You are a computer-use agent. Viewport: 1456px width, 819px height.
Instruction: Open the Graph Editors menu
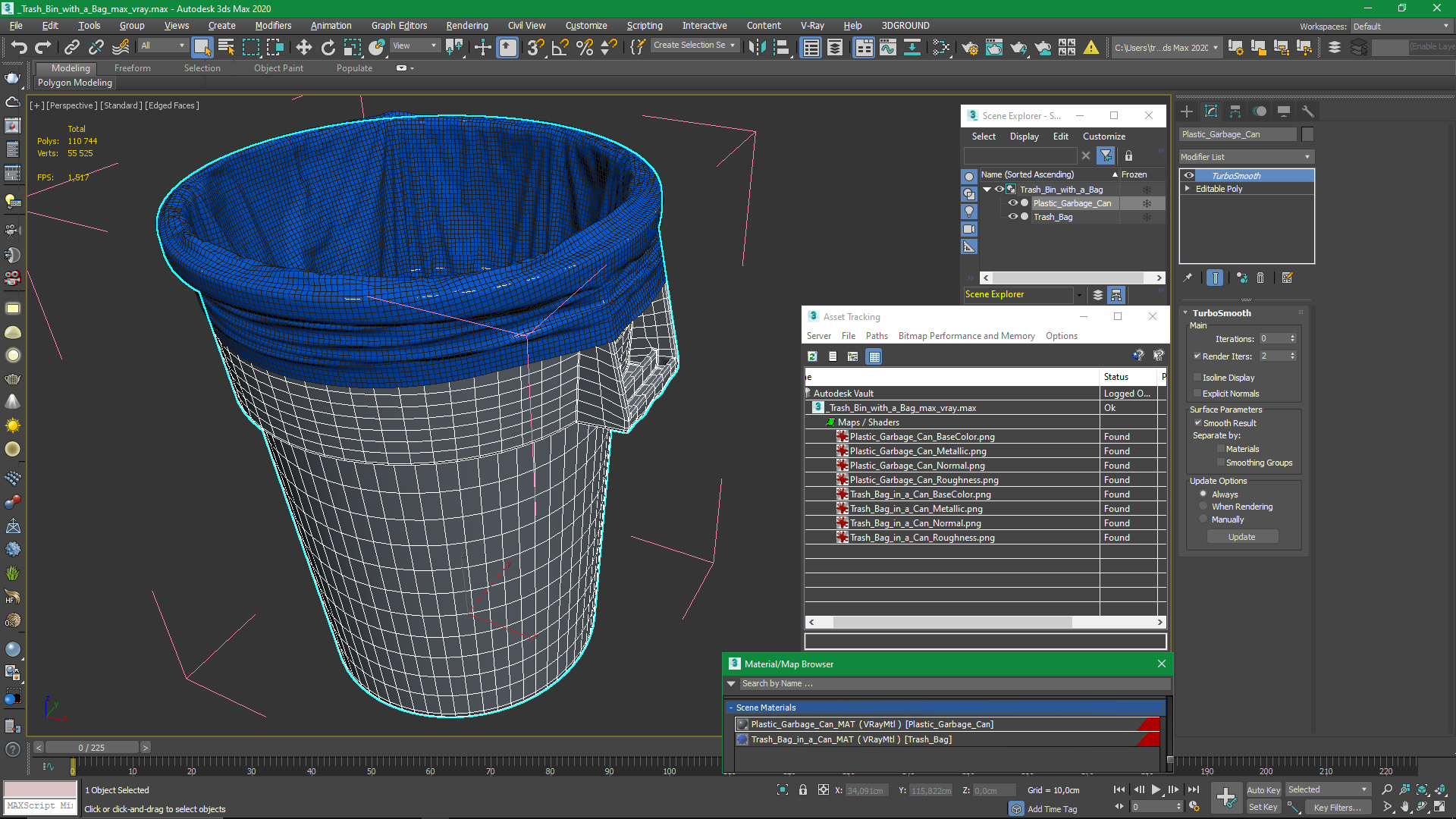(x=400, y=26)
